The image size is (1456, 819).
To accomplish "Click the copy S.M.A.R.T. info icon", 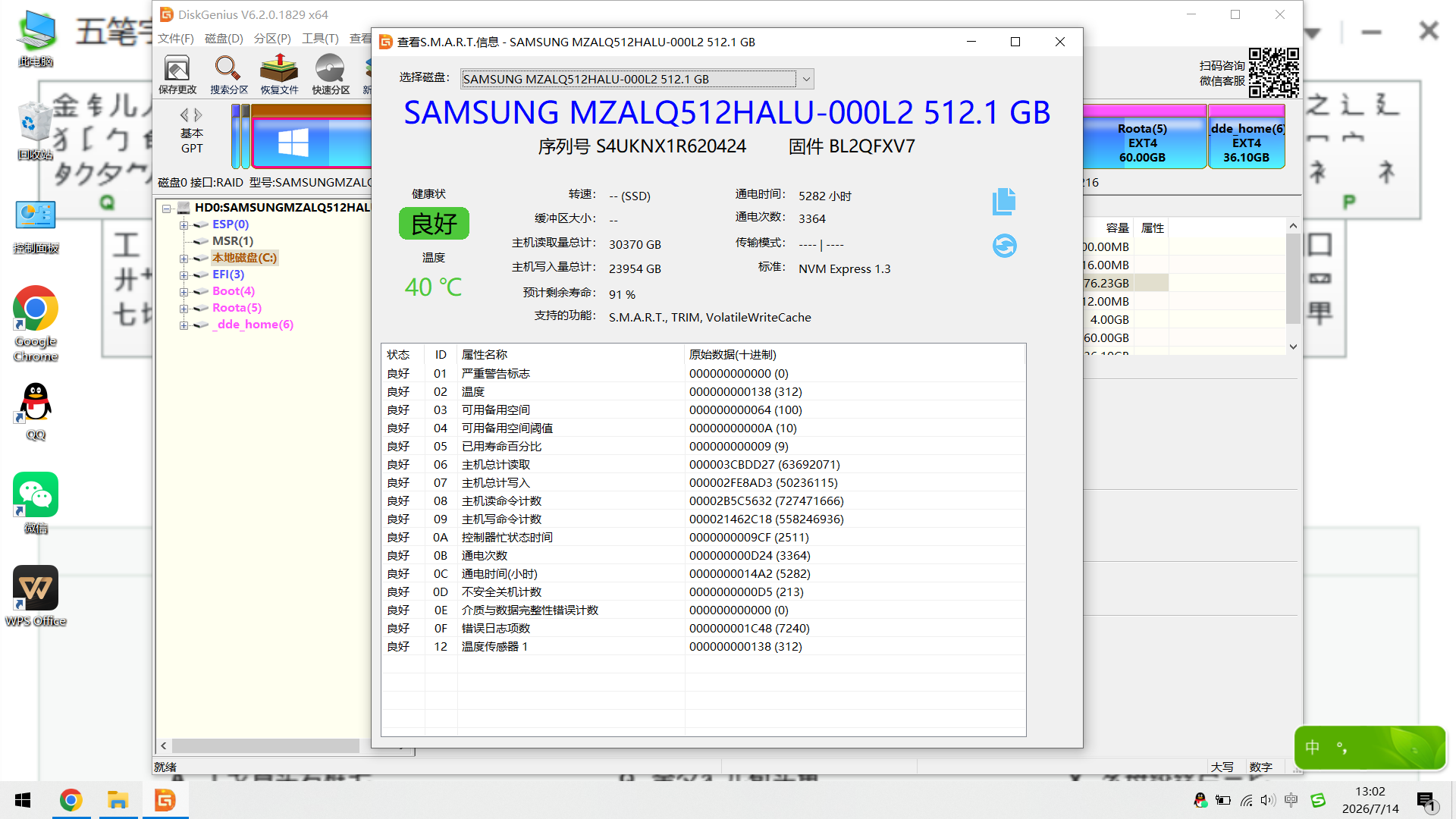I will (x=1003, y=202).
